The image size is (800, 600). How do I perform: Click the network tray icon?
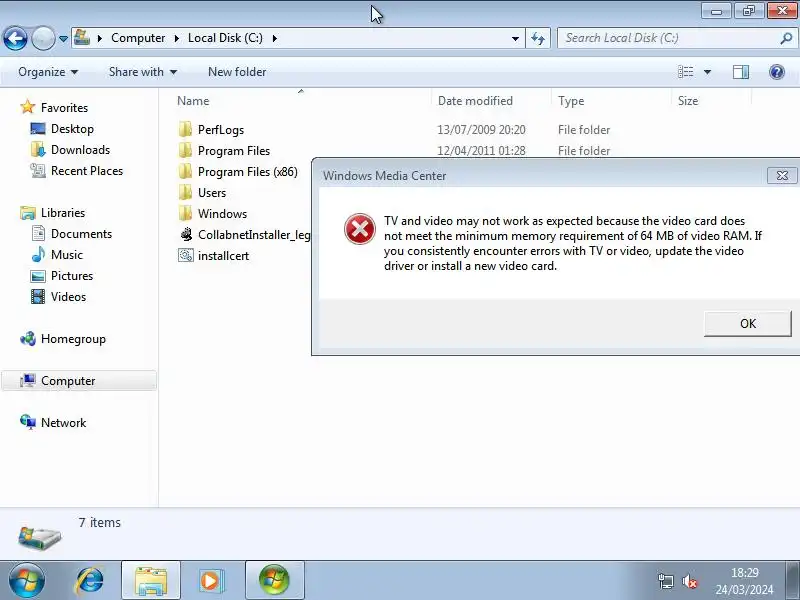click(665, 581)
